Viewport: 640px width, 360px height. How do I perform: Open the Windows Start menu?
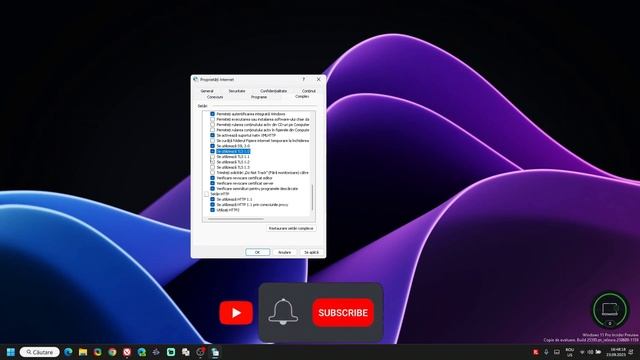coord(11,352)
